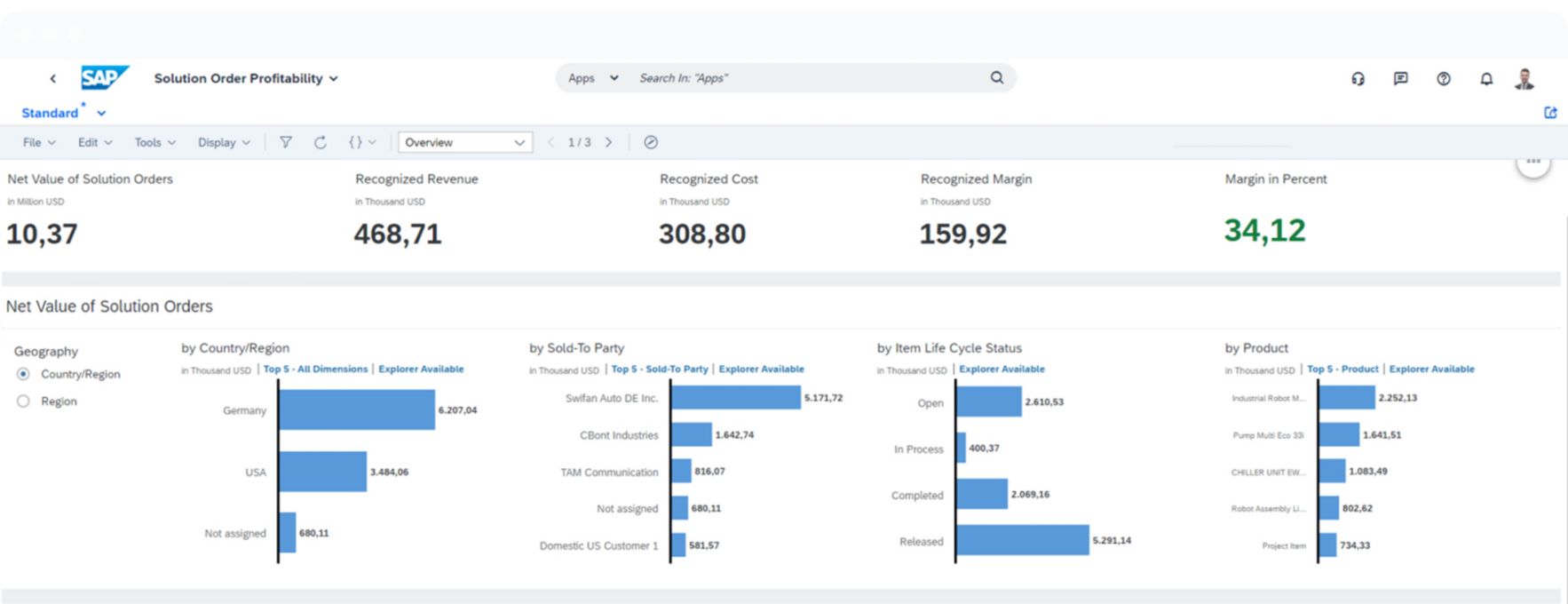Select the Region radio button

[24, 401]
